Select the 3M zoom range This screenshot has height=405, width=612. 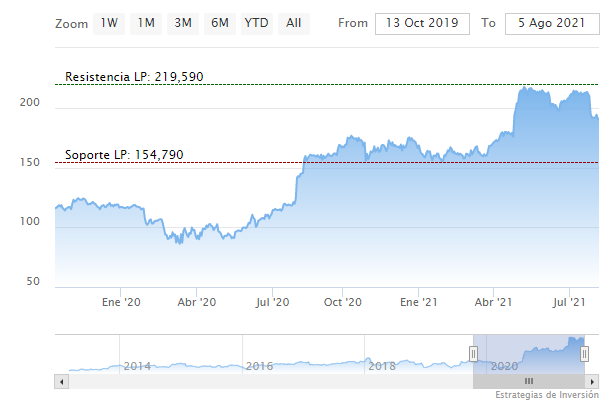click(182, 23)
